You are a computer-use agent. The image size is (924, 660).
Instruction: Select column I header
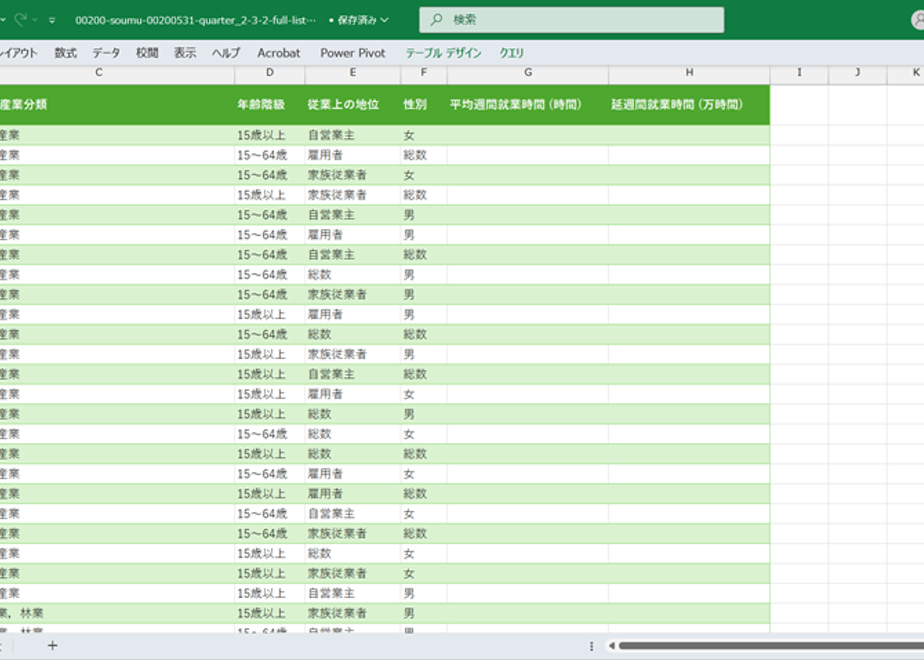(x=799, y=72)
